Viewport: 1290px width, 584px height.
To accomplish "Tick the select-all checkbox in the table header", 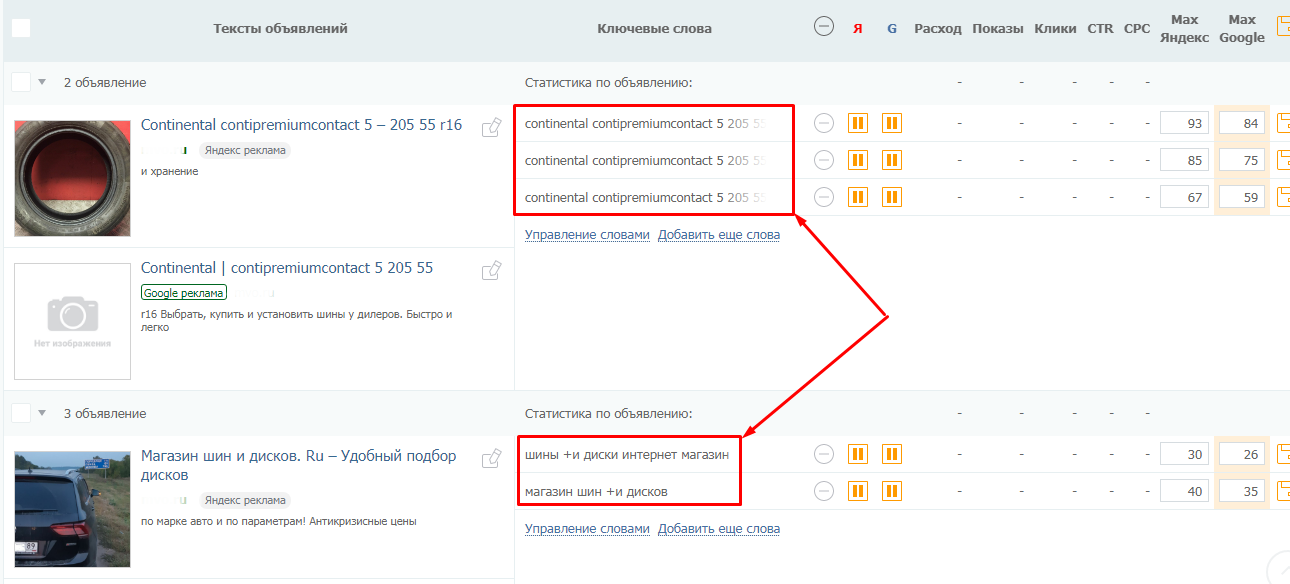I will click(21, 28).
